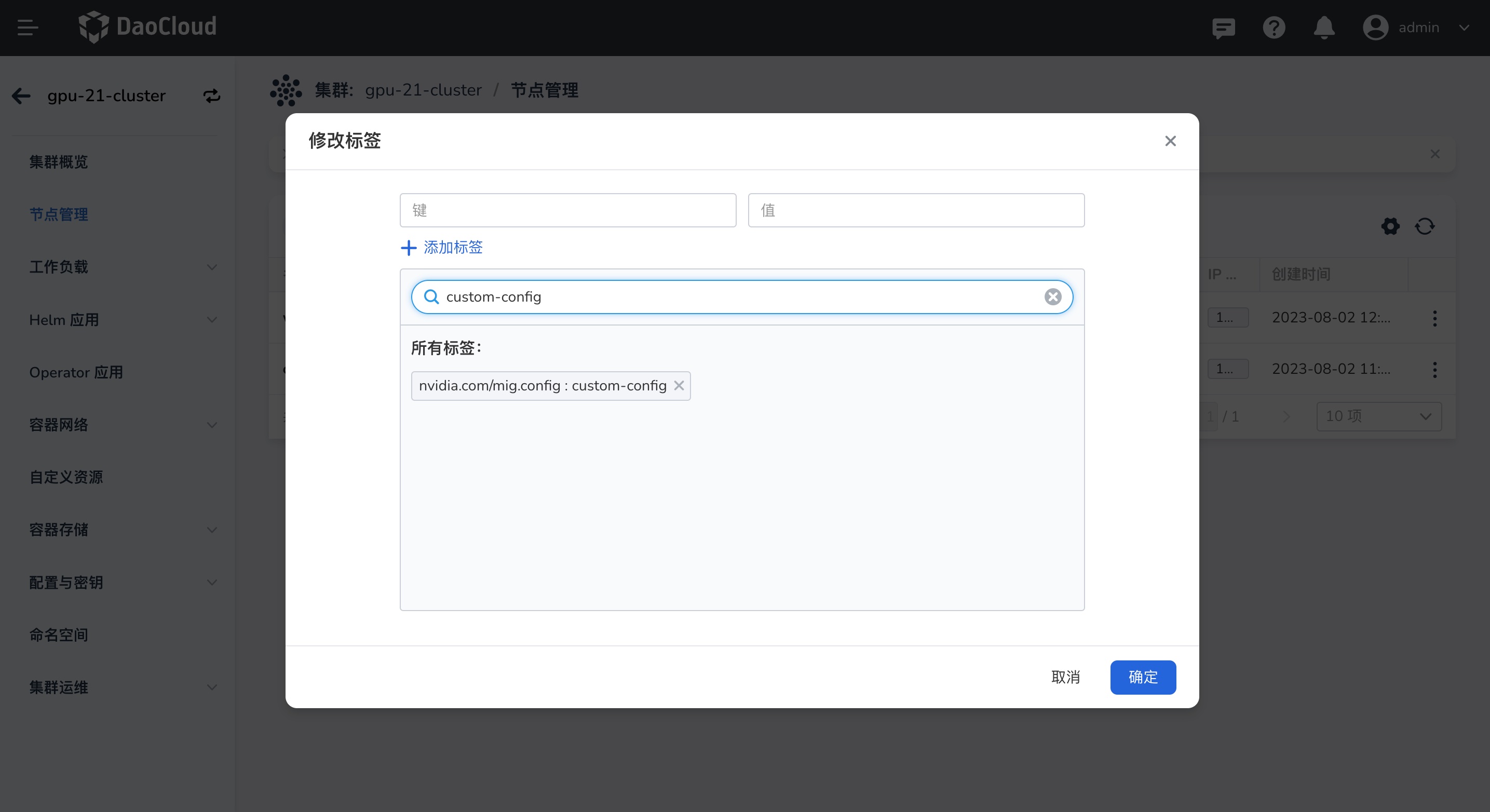This screenshot has height=812, width=1490.
Task: Click the IP column header
Action: [x=1221, y=274]
